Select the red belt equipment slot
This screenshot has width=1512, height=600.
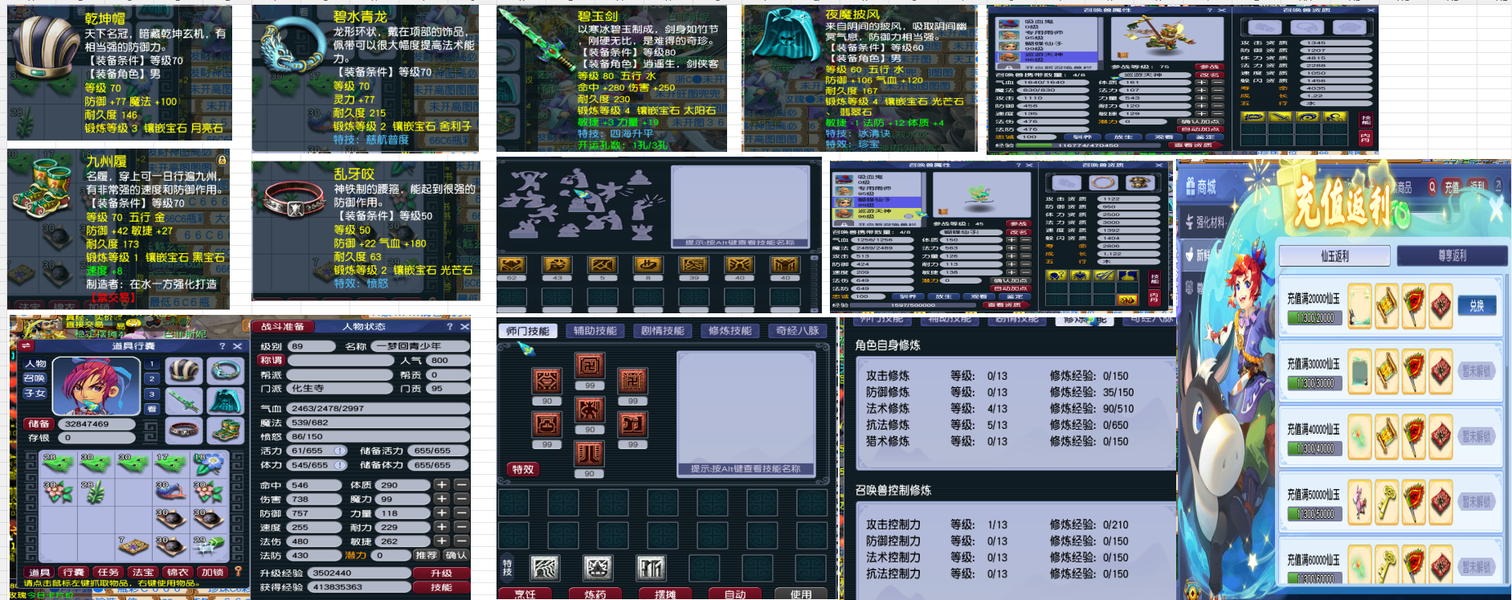tap(184, 431)
